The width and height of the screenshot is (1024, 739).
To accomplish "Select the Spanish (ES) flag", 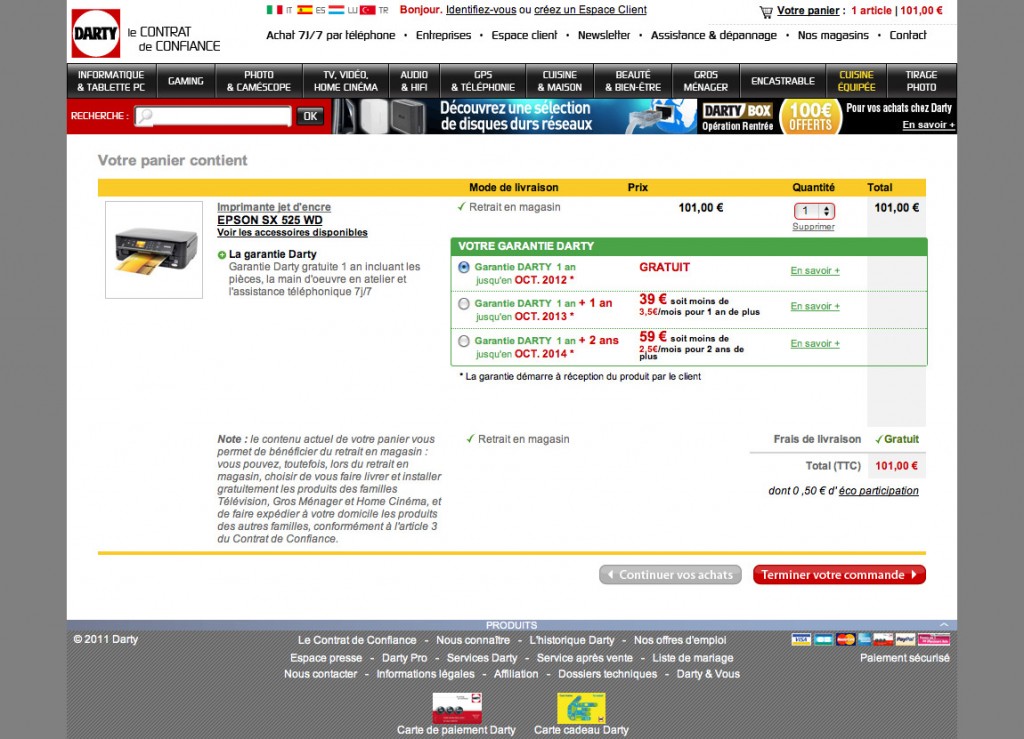I will [x=305, y=10].
